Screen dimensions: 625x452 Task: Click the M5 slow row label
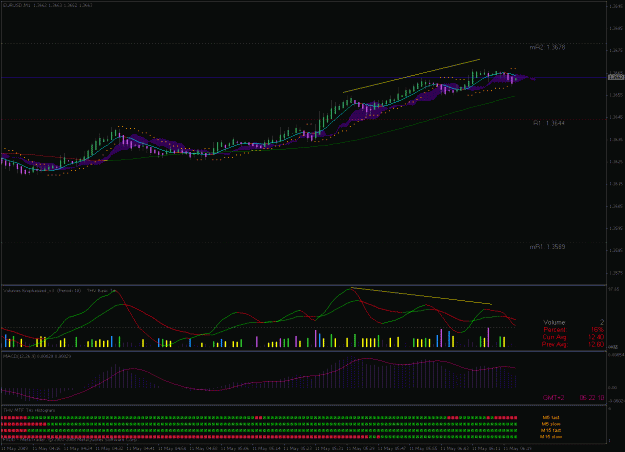(x=551, y=424)
